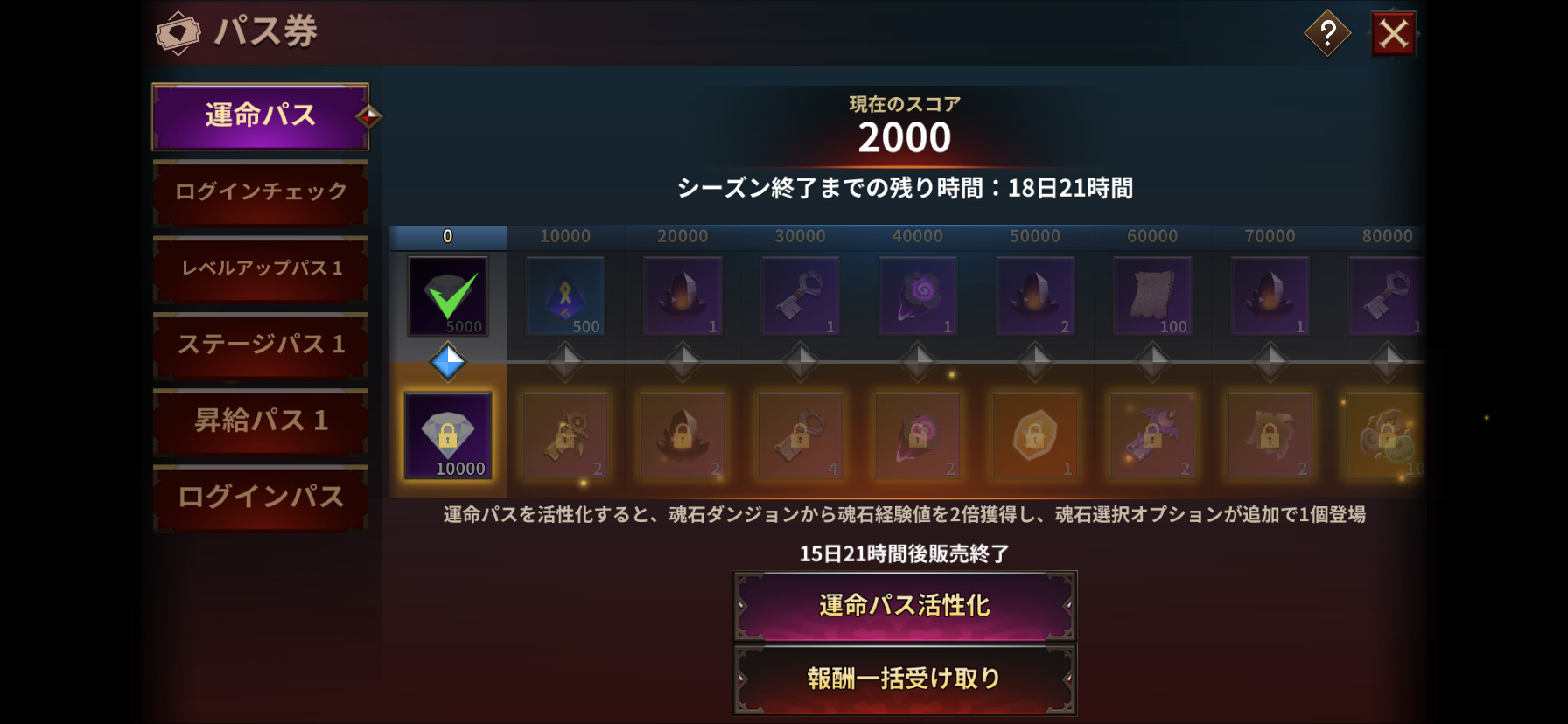This screenshot has height=724, width=1568.
Task: Open the ステージパス 1 tab
Action: [260, 345]
